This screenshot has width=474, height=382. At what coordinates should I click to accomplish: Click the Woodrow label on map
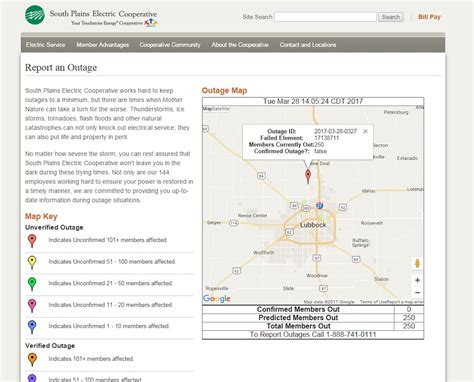(317, 276)
